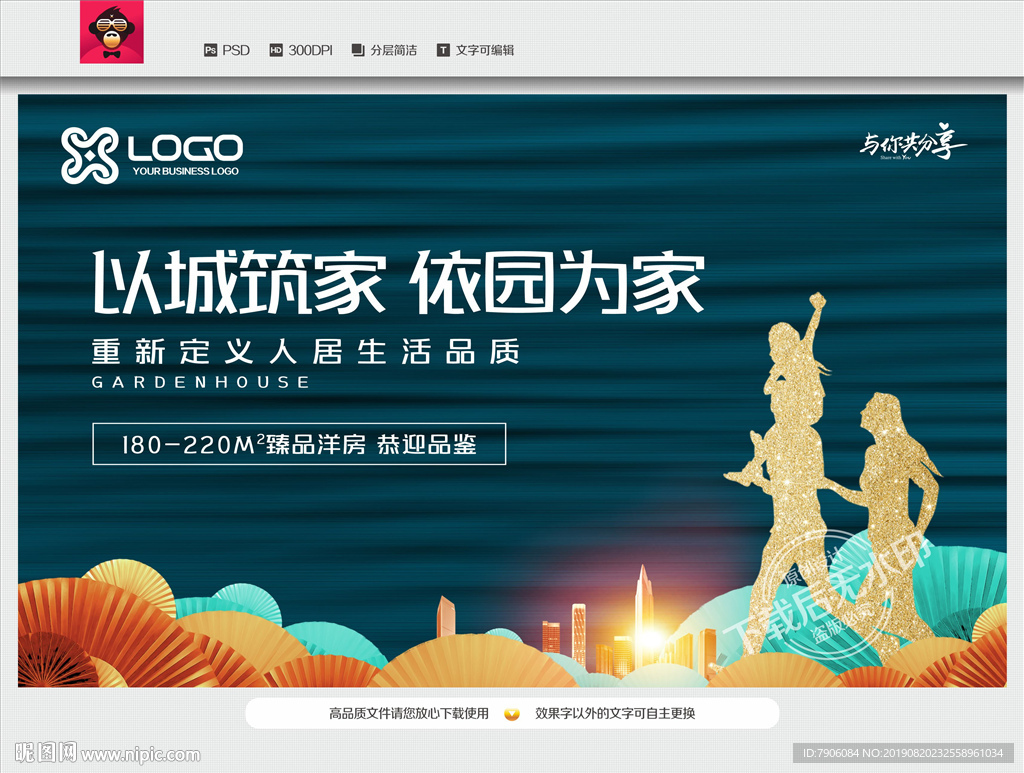Click the GARDENHOUSE subtitle text
1024x773 pixels.
(x=200, y=382)
